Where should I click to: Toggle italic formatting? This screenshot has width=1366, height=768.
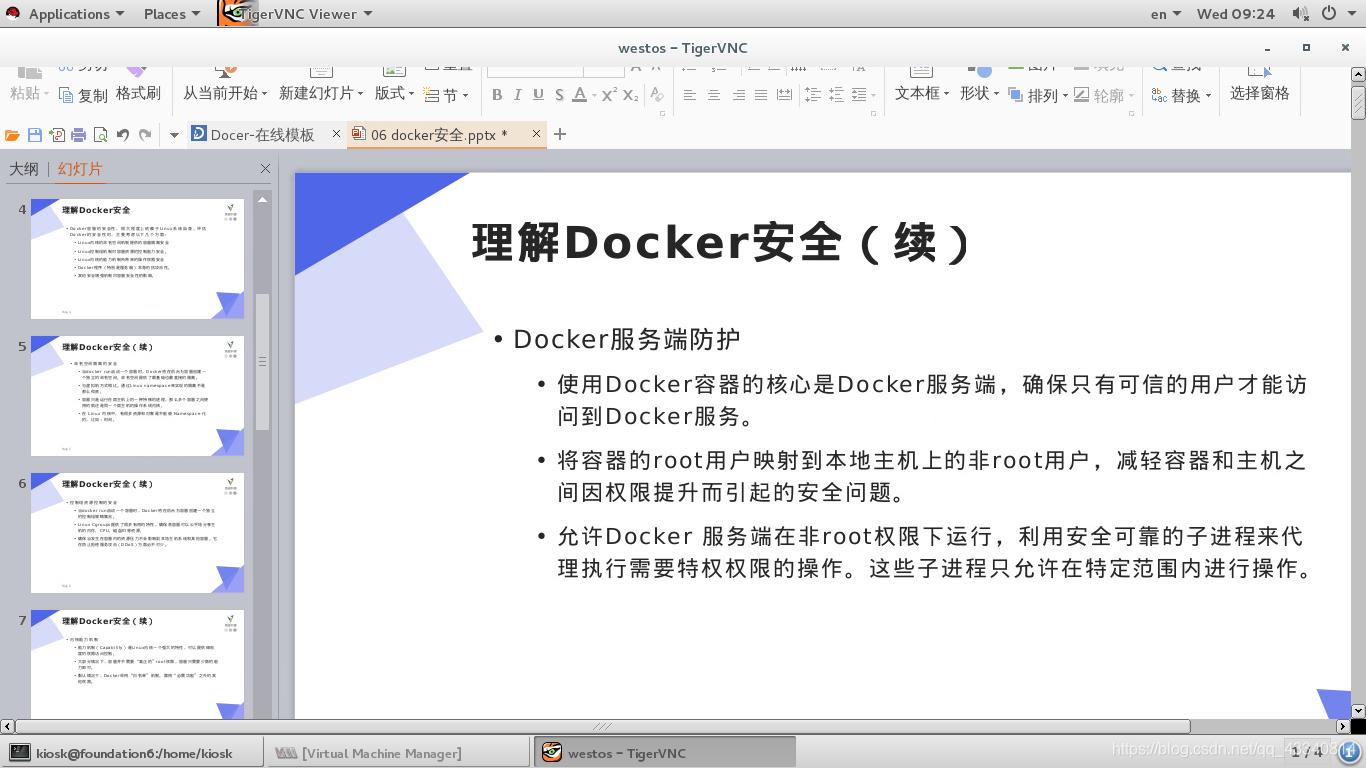point(517,95)
